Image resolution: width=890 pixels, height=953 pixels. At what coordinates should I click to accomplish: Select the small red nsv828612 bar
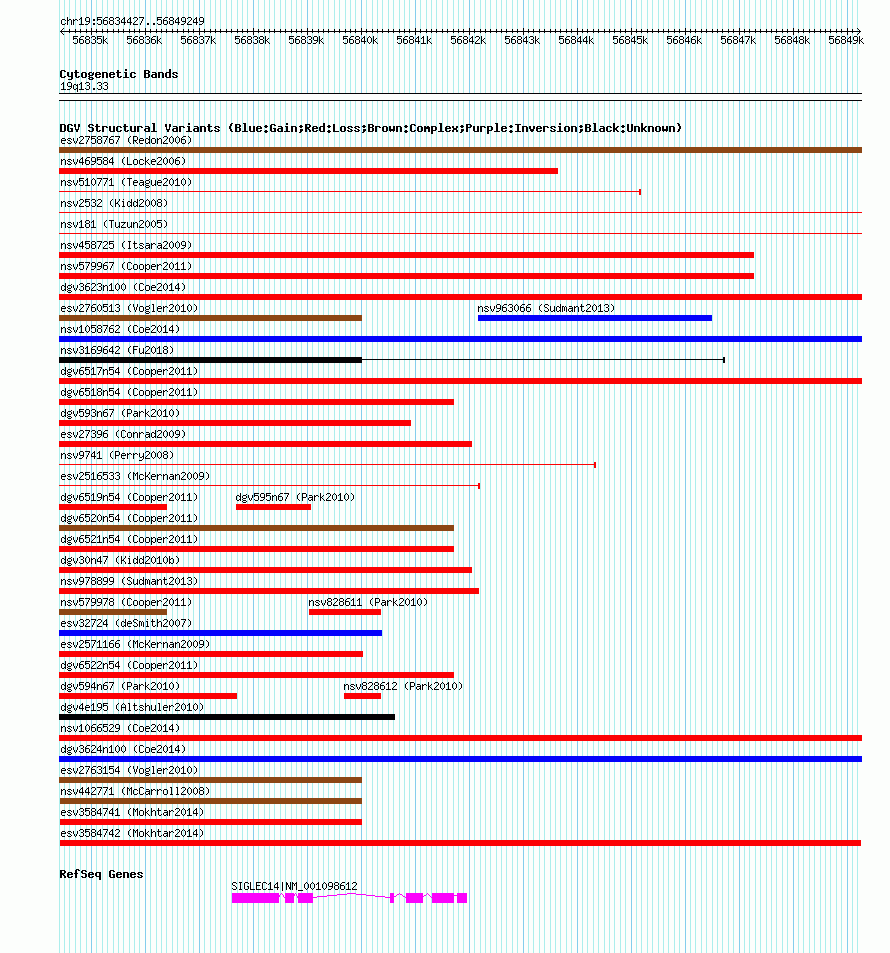[x=362, y=696]
